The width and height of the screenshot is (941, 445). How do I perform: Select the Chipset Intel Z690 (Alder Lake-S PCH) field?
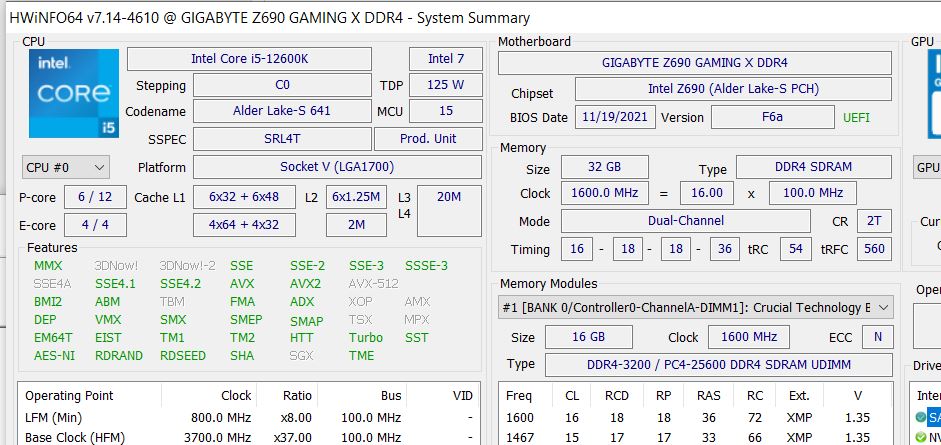tap(733, 89)
